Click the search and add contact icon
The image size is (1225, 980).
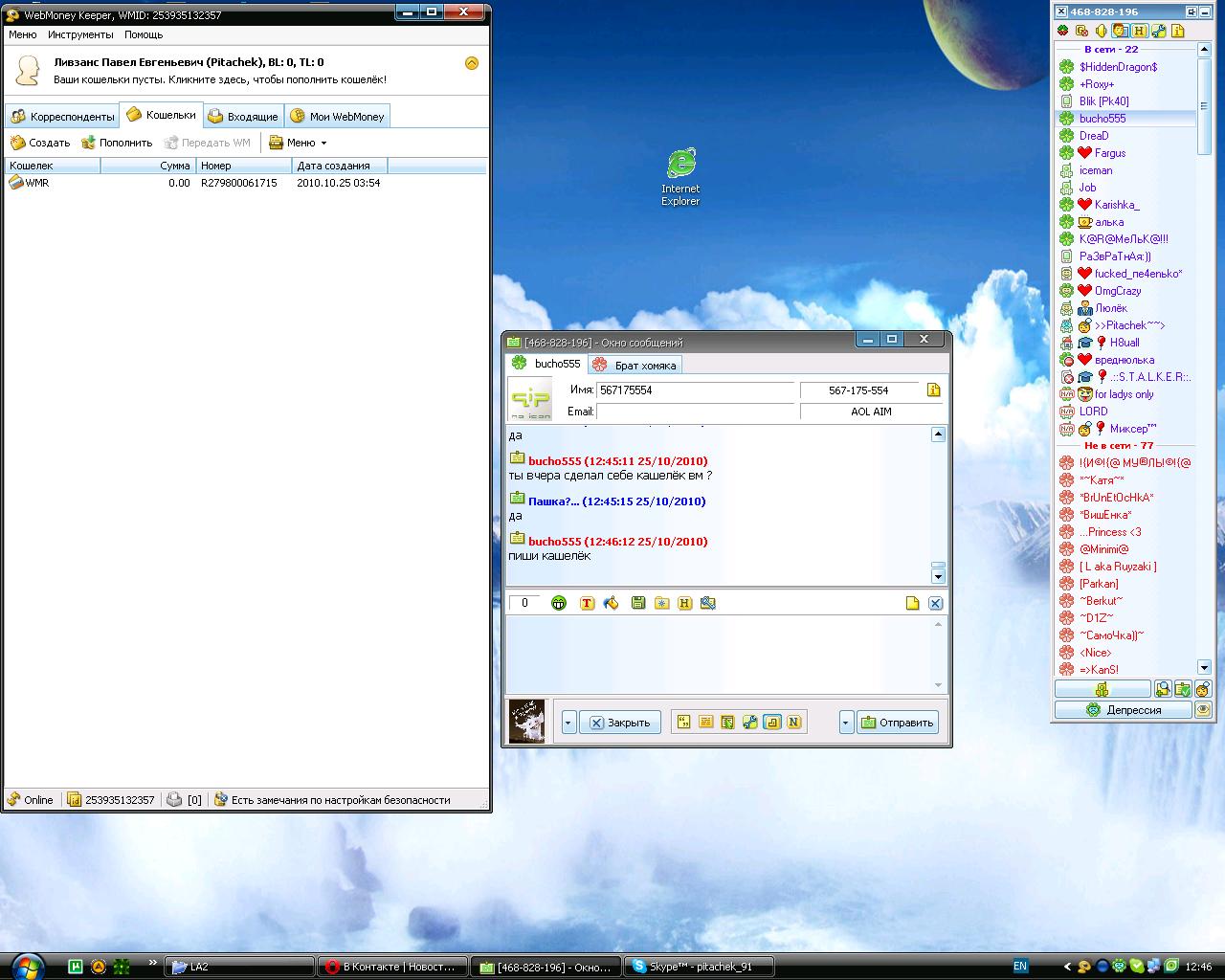[1163, 689]
